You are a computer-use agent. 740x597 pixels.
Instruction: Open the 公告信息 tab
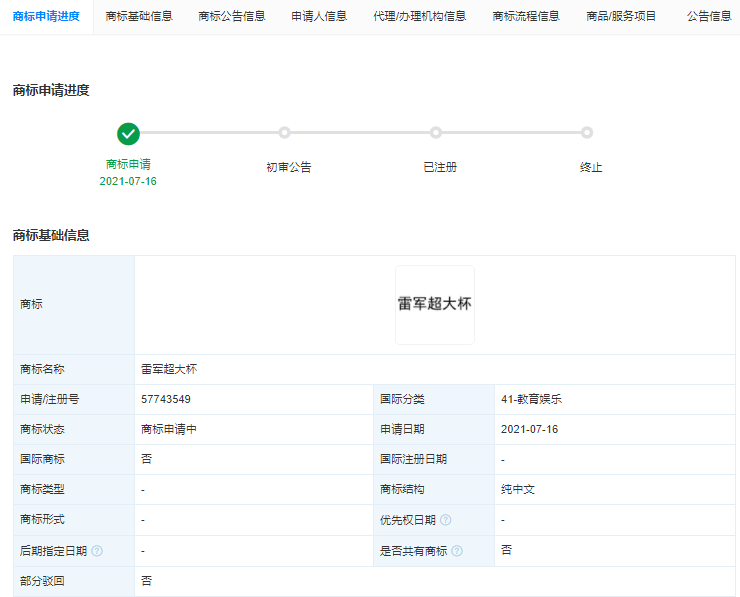point(709,17)
